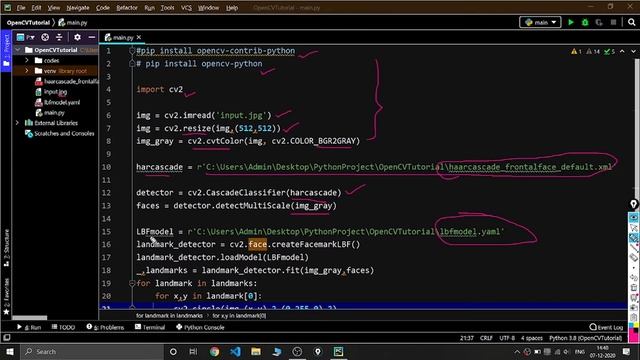
Task: Open Scratches and Consoles node
Action: (60, 133)
